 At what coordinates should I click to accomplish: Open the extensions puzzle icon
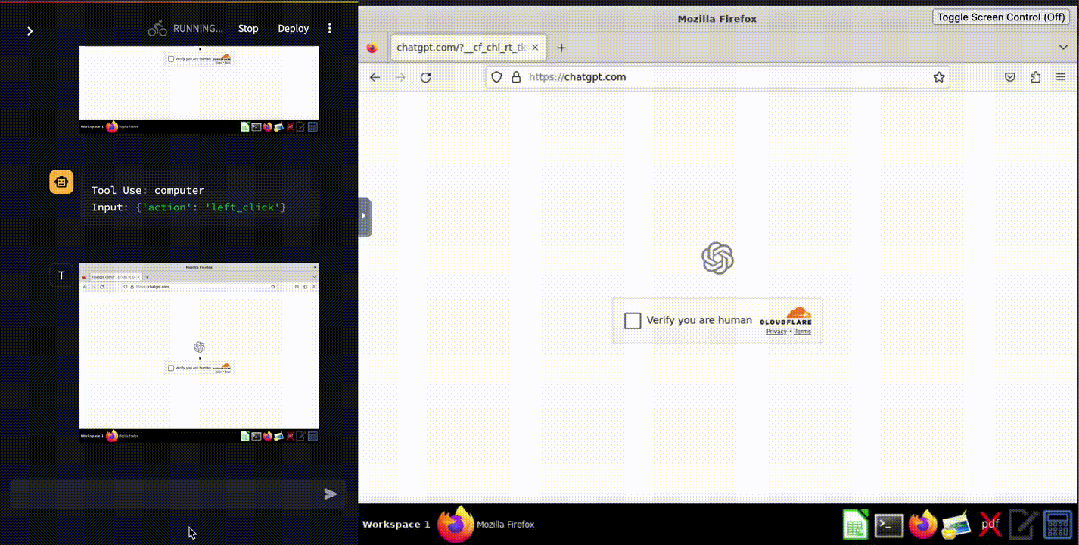pyautogui.click(x=1035, y=77)
